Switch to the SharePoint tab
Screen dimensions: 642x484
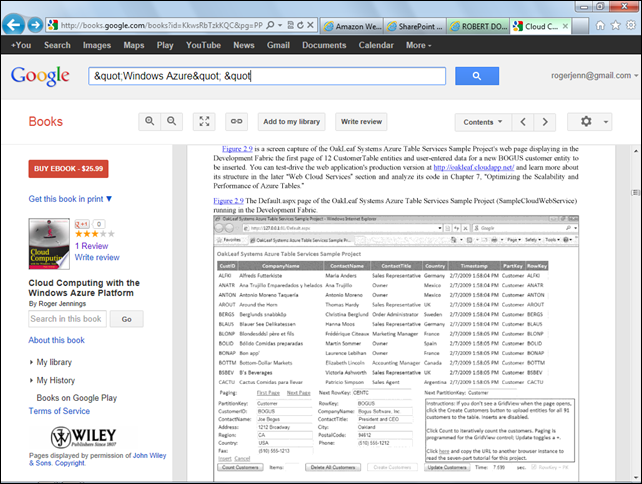(415, 26)
